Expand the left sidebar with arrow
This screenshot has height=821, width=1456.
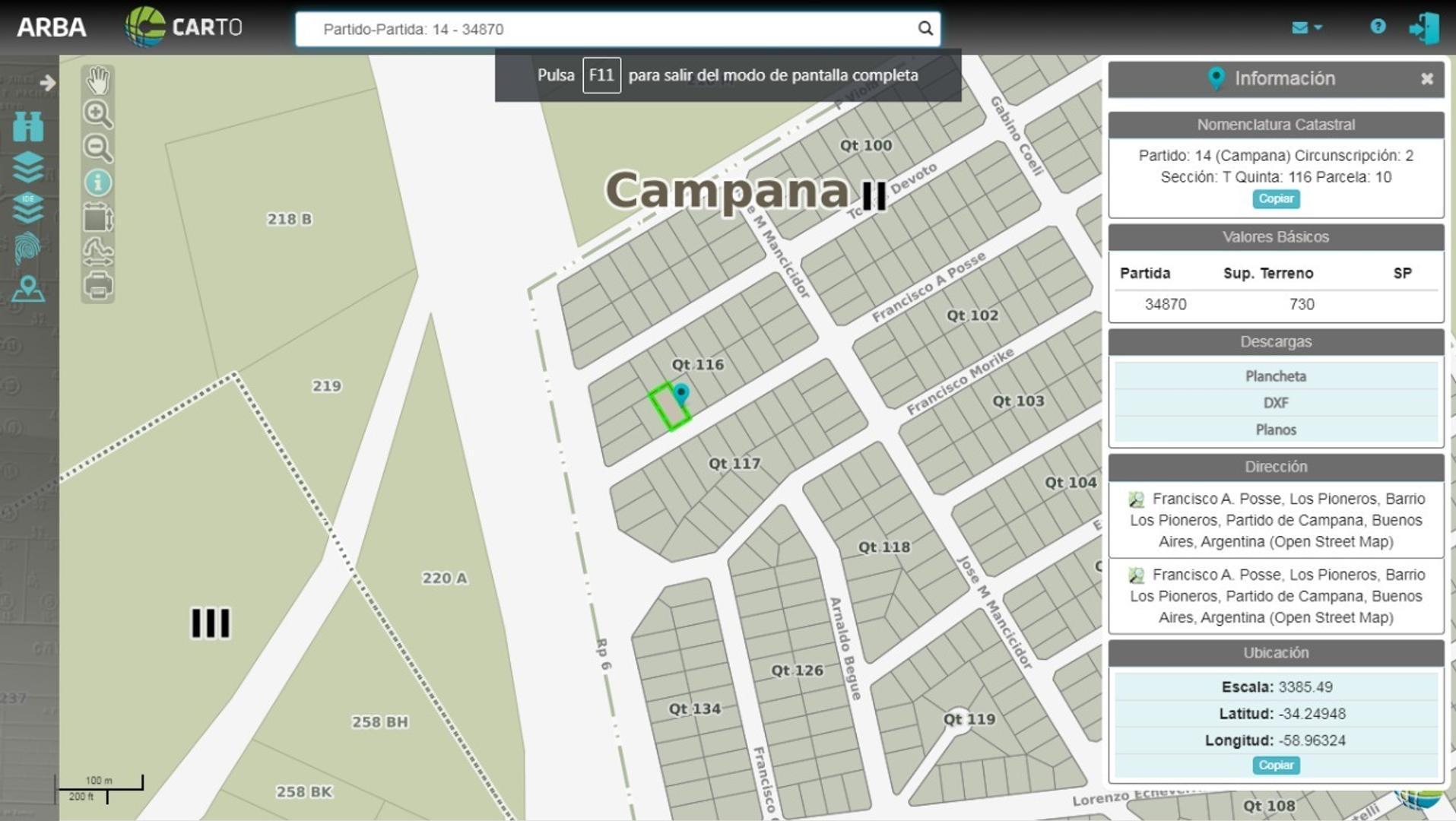[47, 83]
